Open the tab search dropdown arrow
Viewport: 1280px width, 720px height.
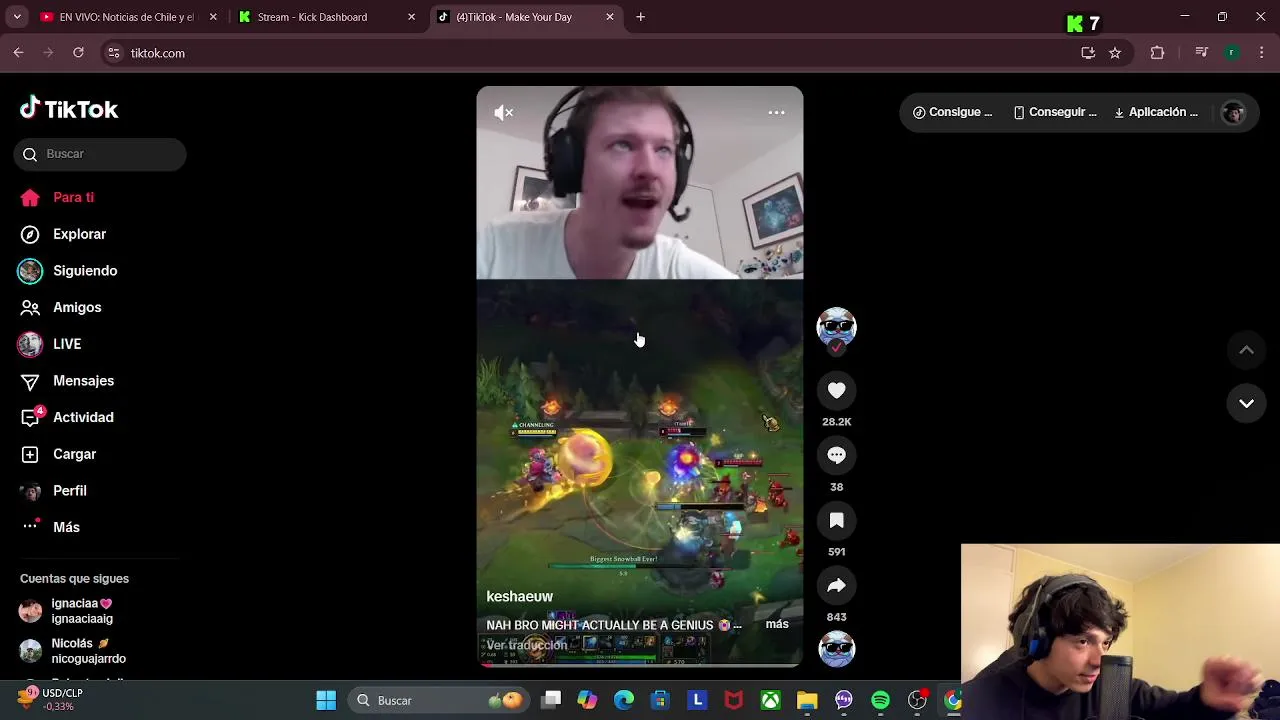pos(17,17)
